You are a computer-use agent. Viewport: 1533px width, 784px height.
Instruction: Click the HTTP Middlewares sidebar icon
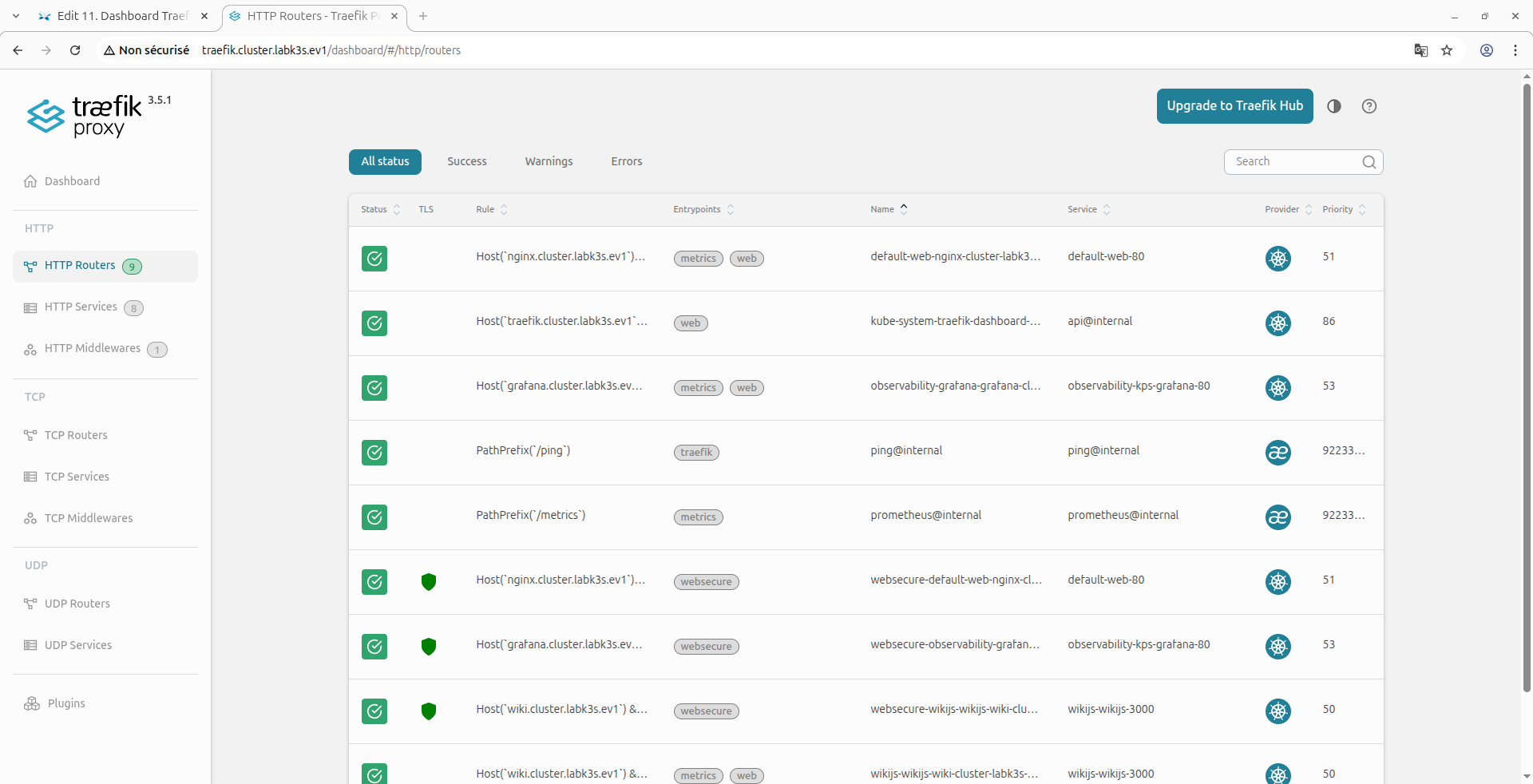pyautogui.click(x=30, y=350)
